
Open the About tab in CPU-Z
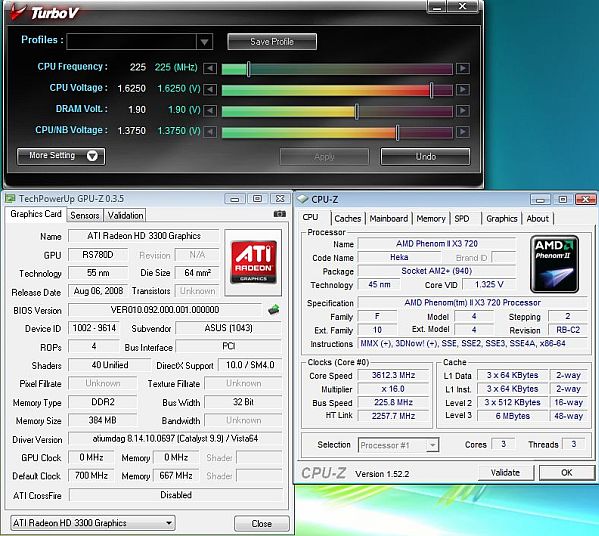point(537,219)
